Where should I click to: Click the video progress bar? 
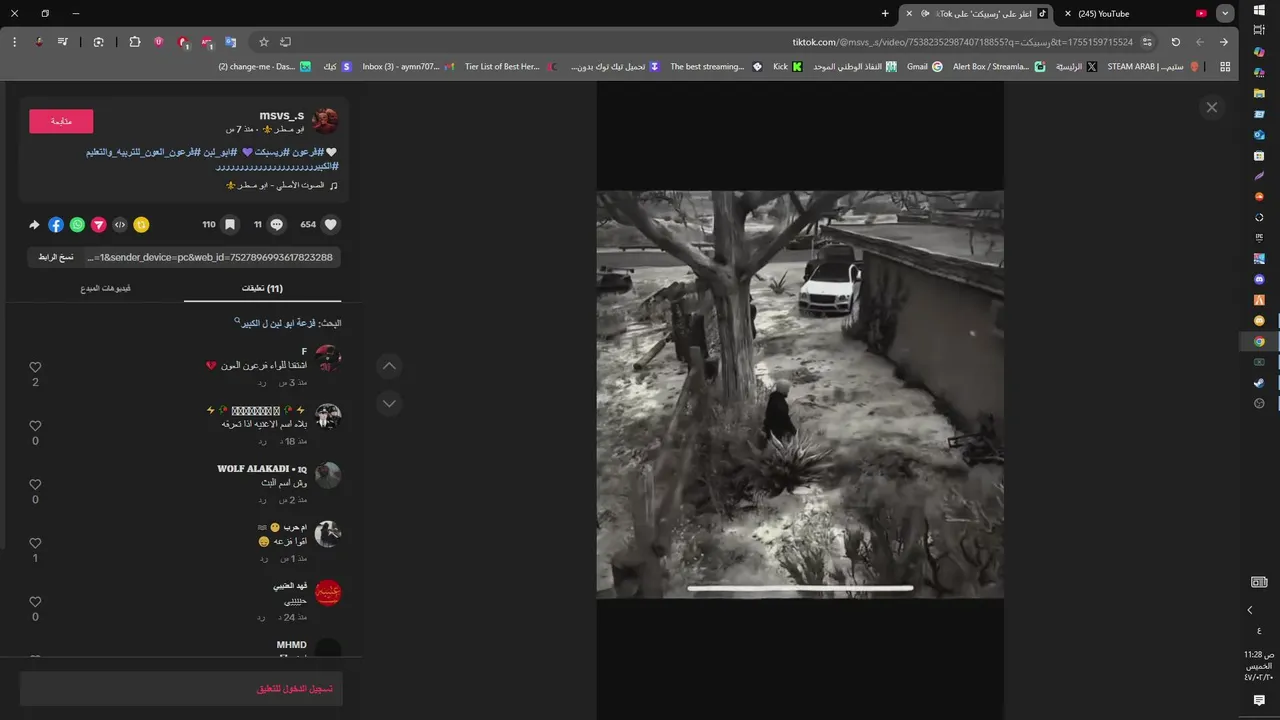(800, 588)
